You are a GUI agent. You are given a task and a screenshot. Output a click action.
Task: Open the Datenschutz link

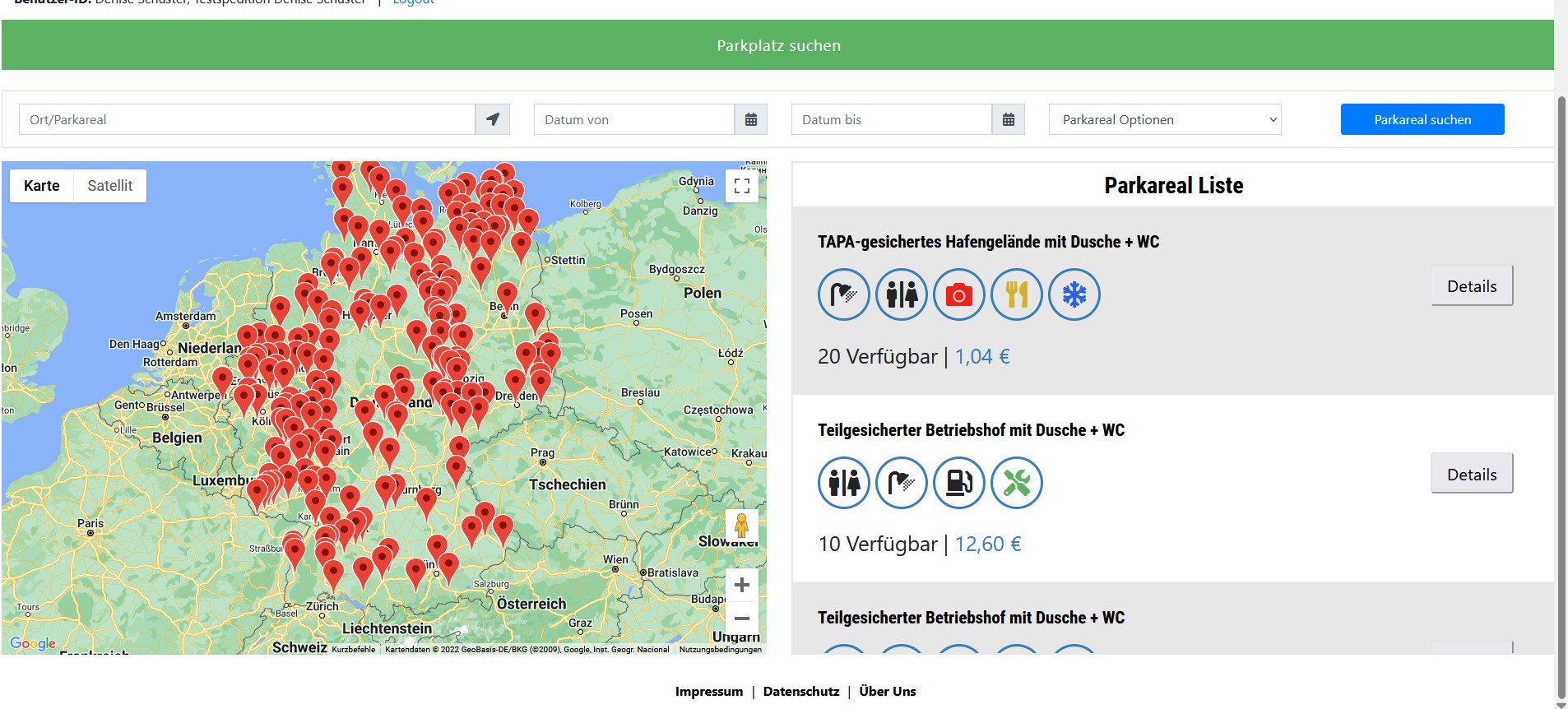coord(801,692)
